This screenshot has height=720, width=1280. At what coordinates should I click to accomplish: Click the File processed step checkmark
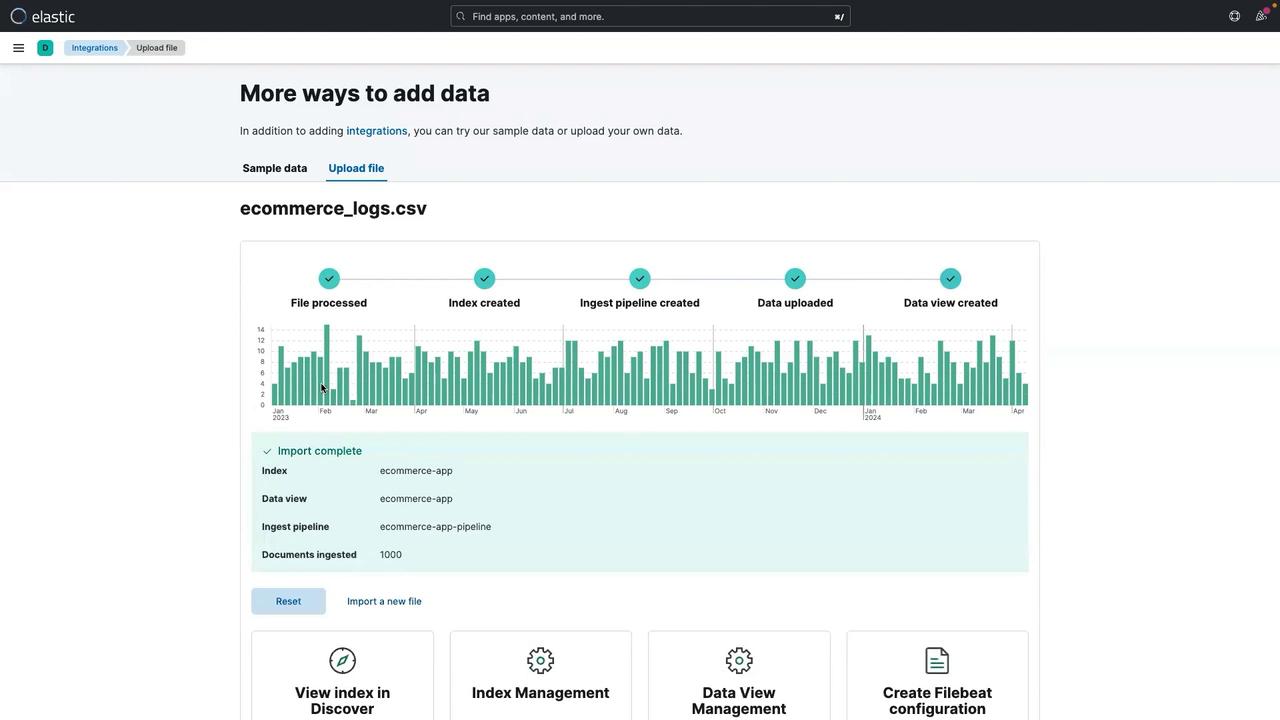pos(329,279)
